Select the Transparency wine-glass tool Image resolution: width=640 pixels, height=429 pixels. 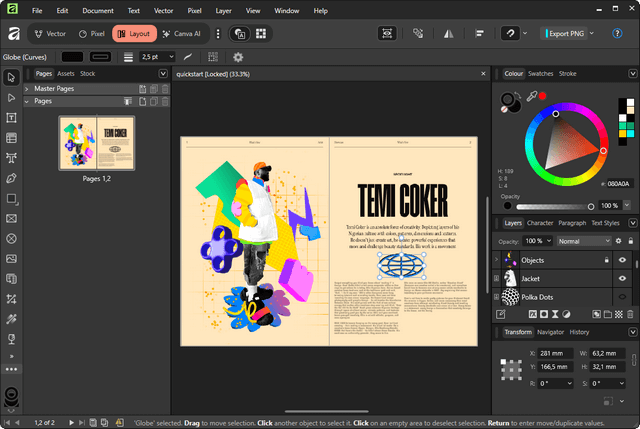[x=11, y=339]
